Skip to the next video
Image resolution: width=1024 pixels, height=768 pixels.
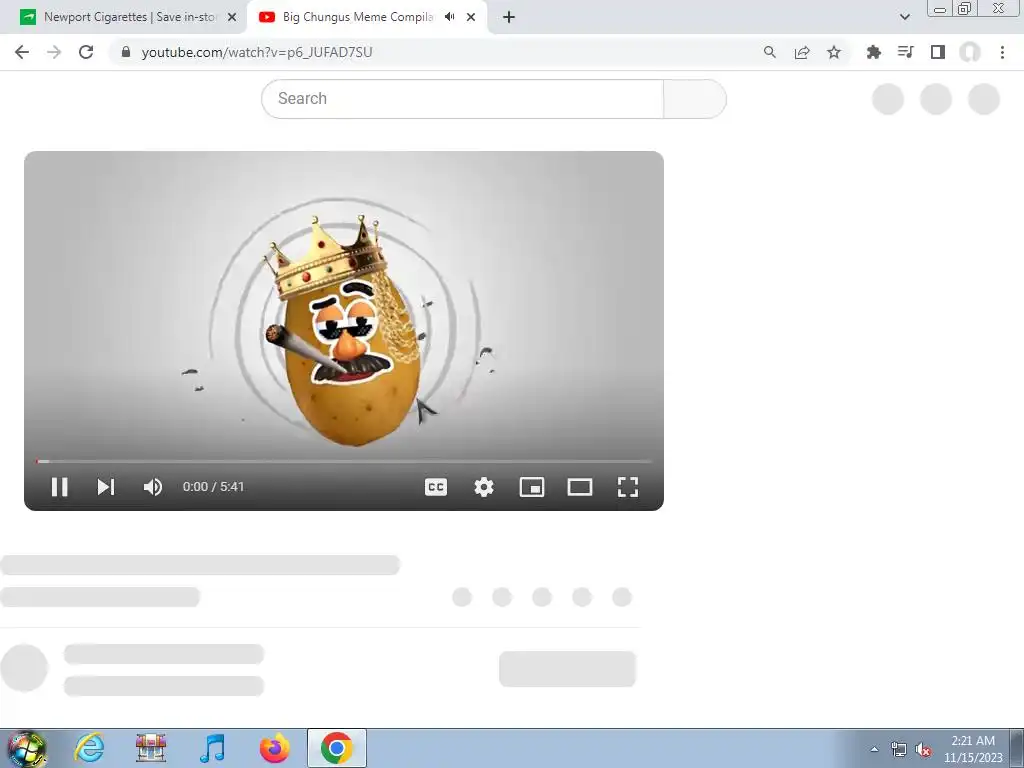click(106, 487)
